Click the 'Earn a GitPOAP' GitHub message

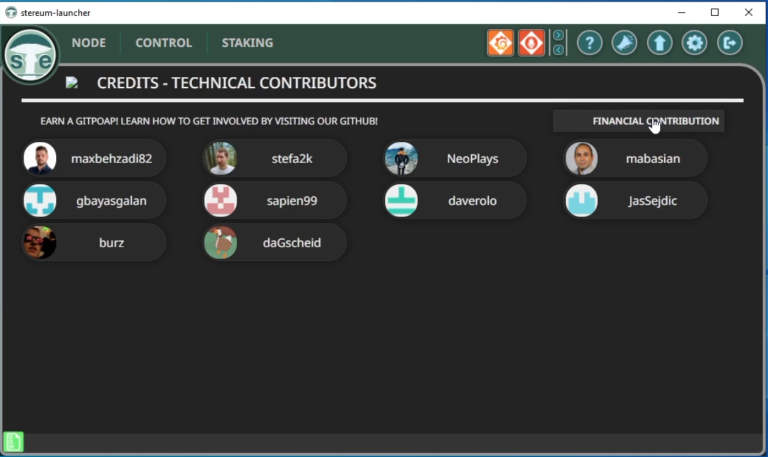(x=209, y=121)
